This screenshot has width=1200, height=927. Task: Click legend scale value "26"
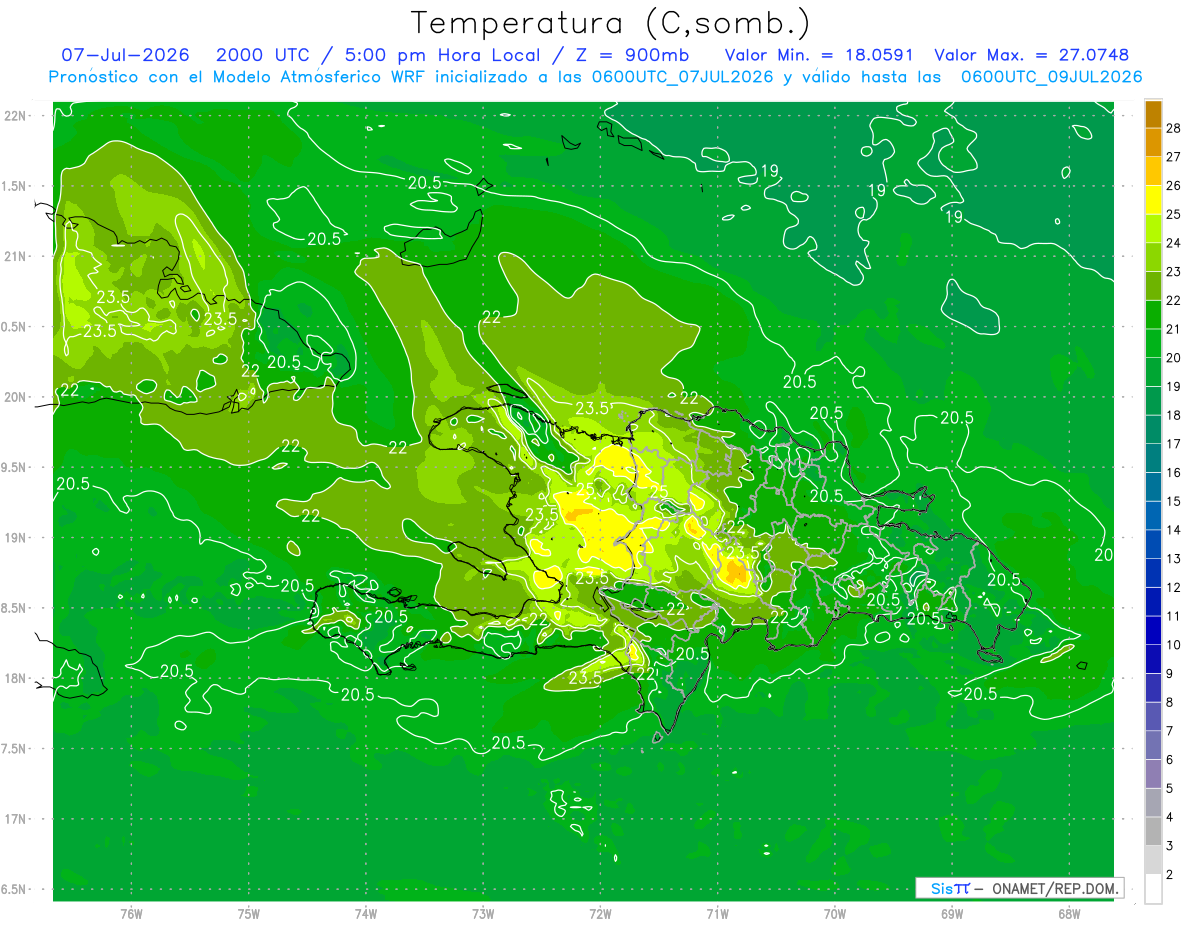click(x=1174, y=185)
